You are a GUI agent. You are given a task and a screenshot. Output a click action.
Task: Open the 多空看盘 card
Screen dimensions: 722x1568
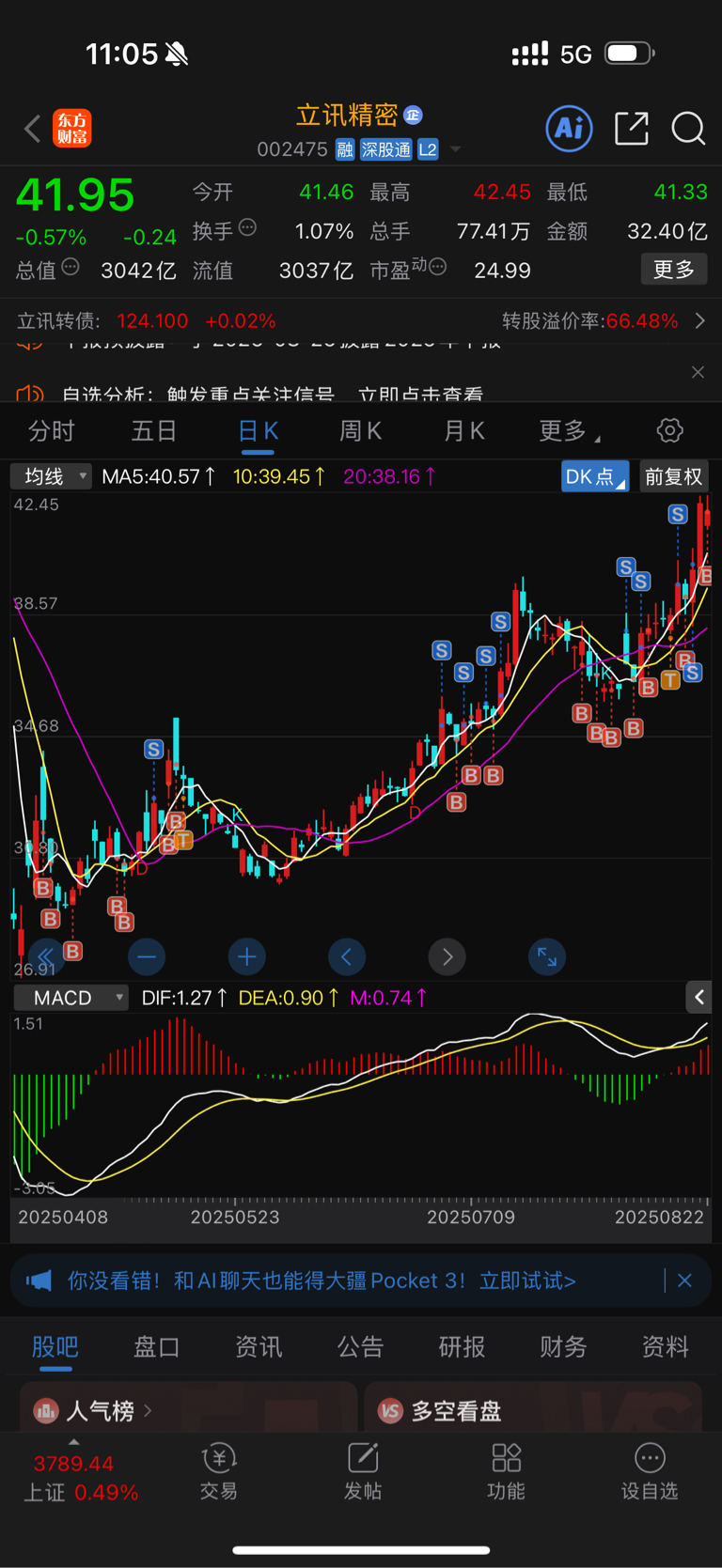(x=533, y=1406)
